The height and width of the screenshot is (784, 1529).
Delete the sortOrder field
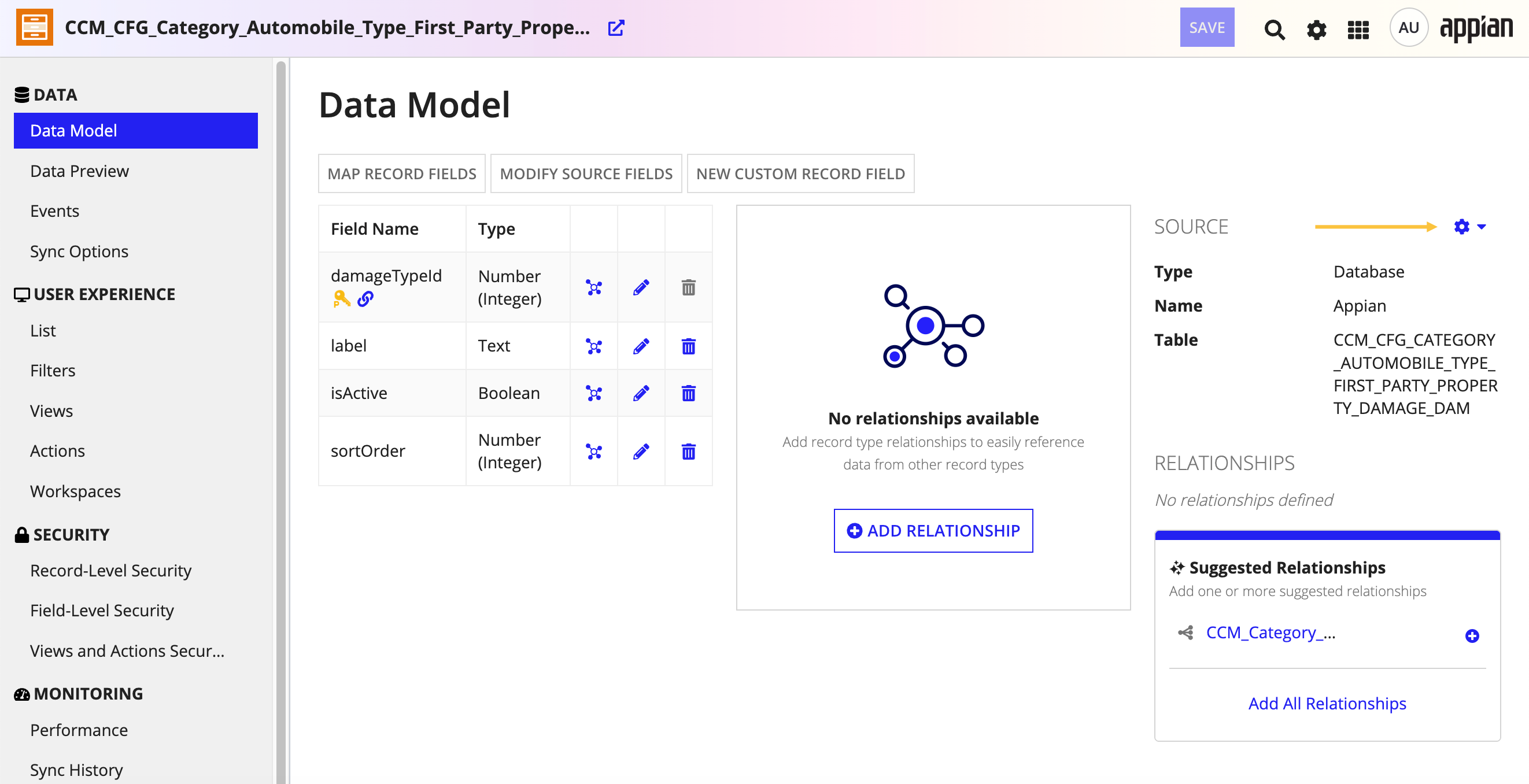pos(688,452)
